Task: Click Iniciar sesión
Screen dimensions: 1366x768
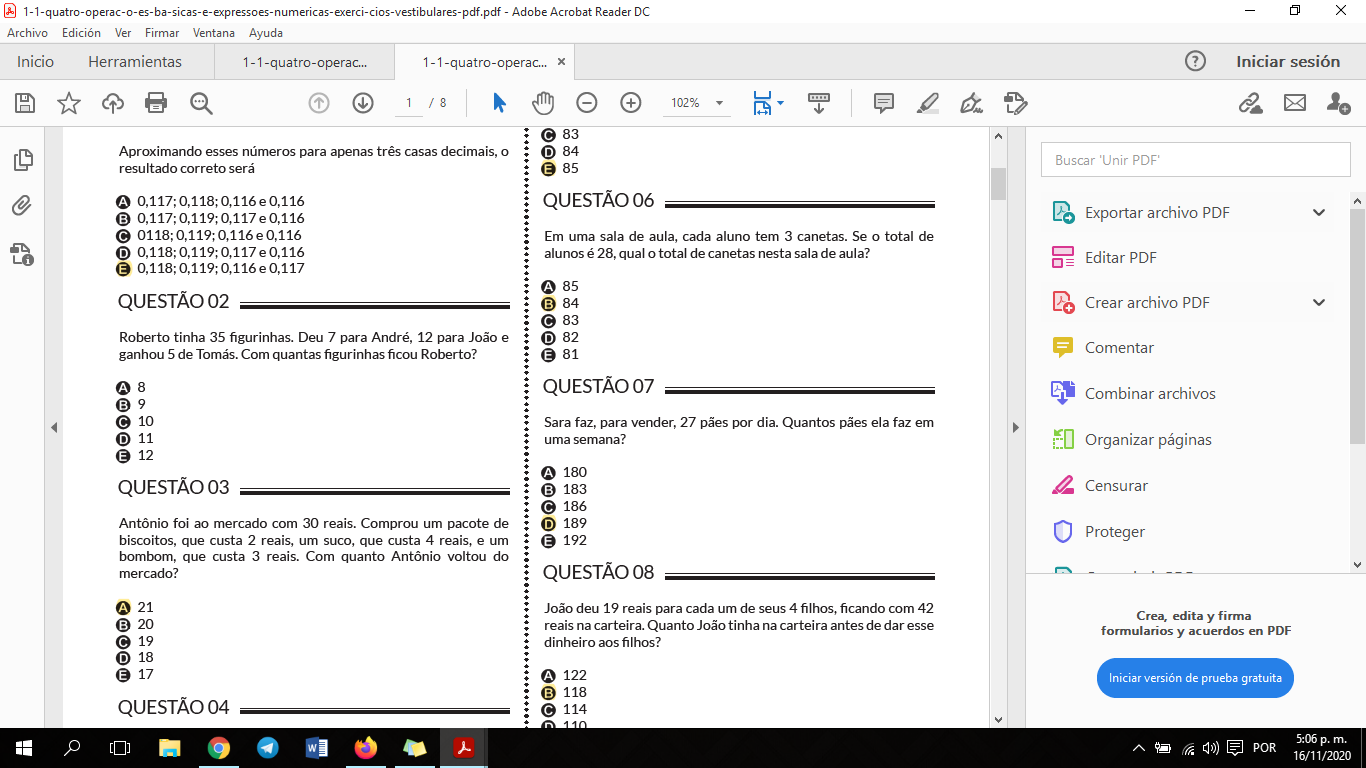Action: pos(1288,61)
